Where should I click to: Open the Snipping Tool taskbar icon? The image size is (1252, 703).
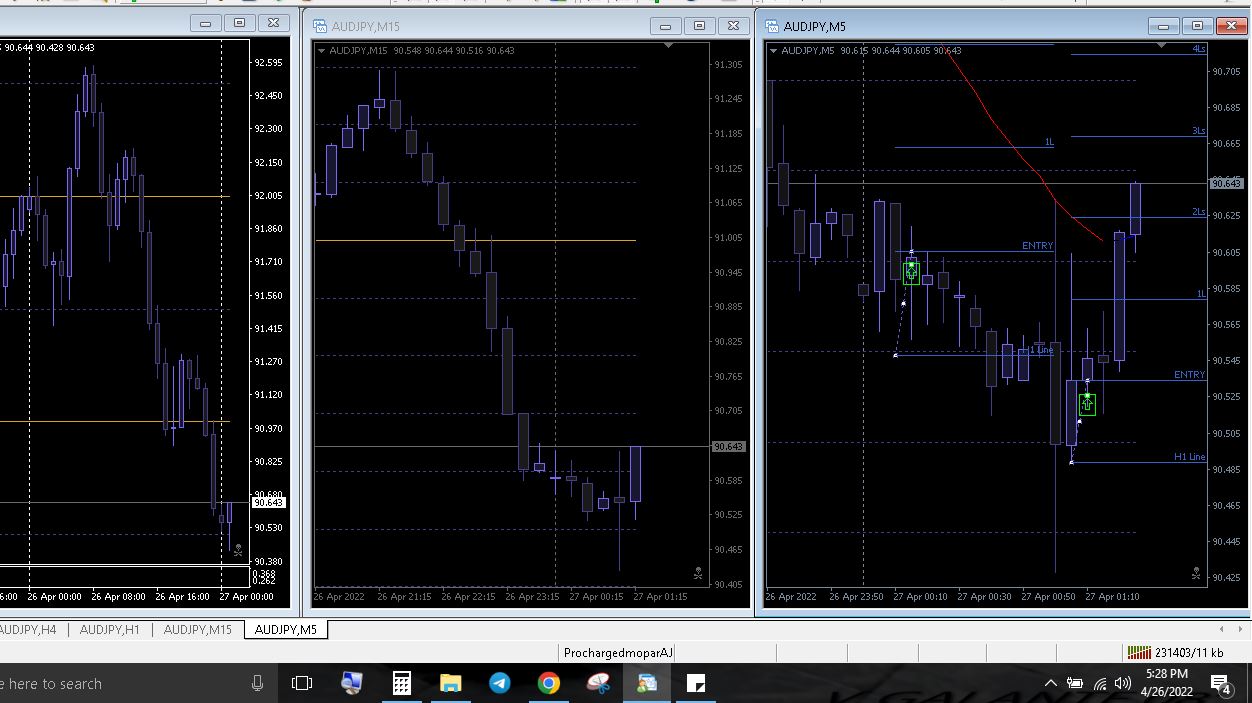pos(598,683)
